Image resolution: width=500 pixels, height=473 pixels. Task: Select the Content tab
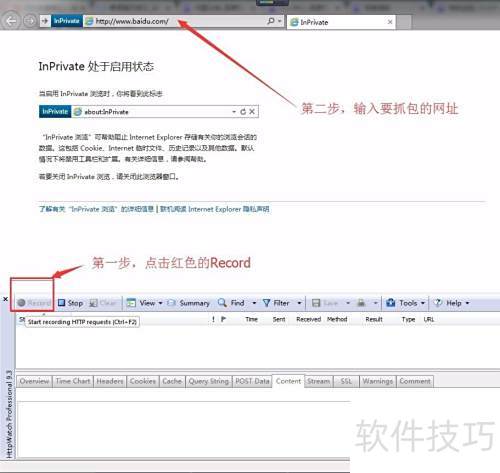pos(288,381)
